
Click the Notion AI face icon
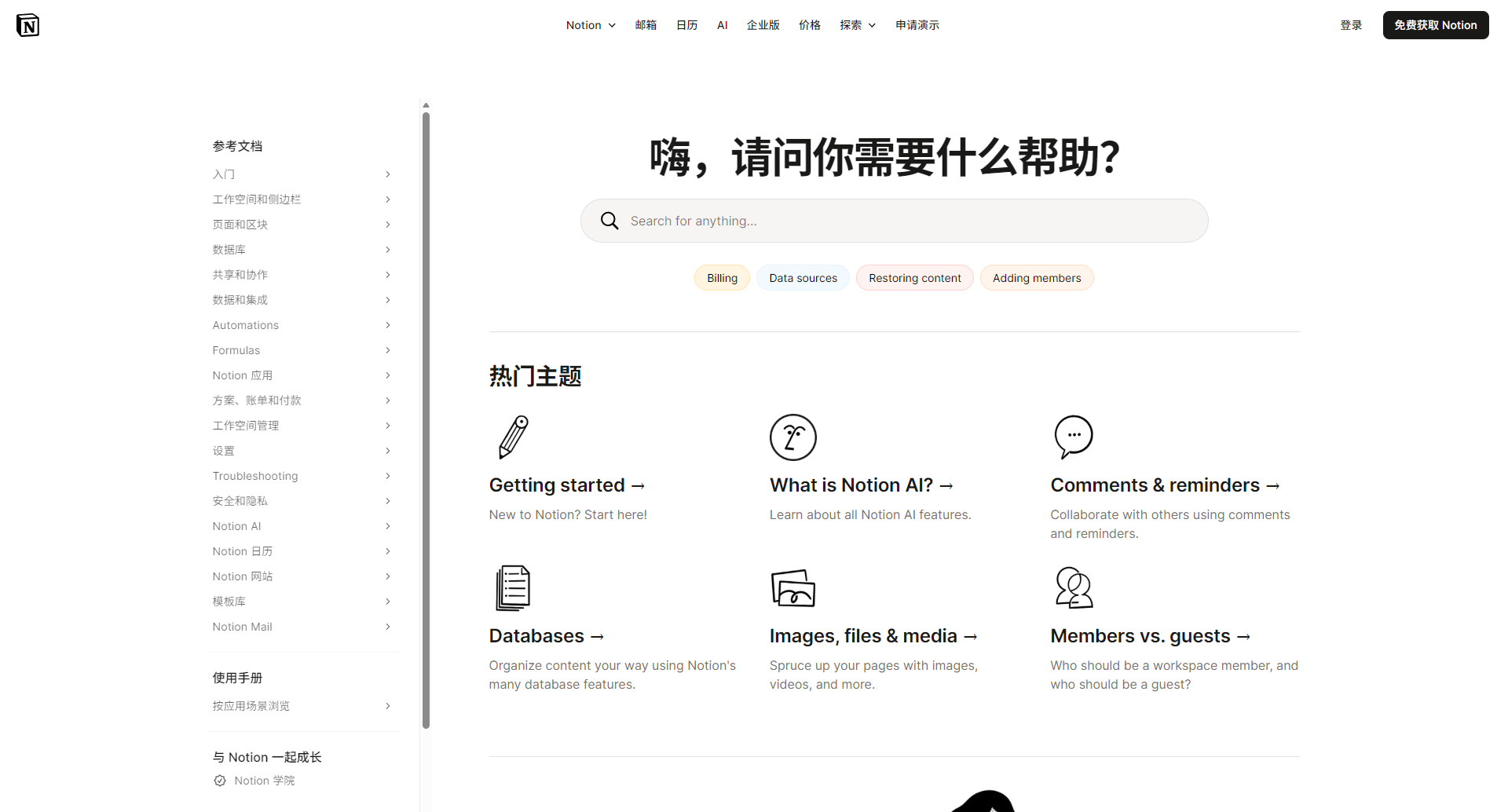click(792, 437)
